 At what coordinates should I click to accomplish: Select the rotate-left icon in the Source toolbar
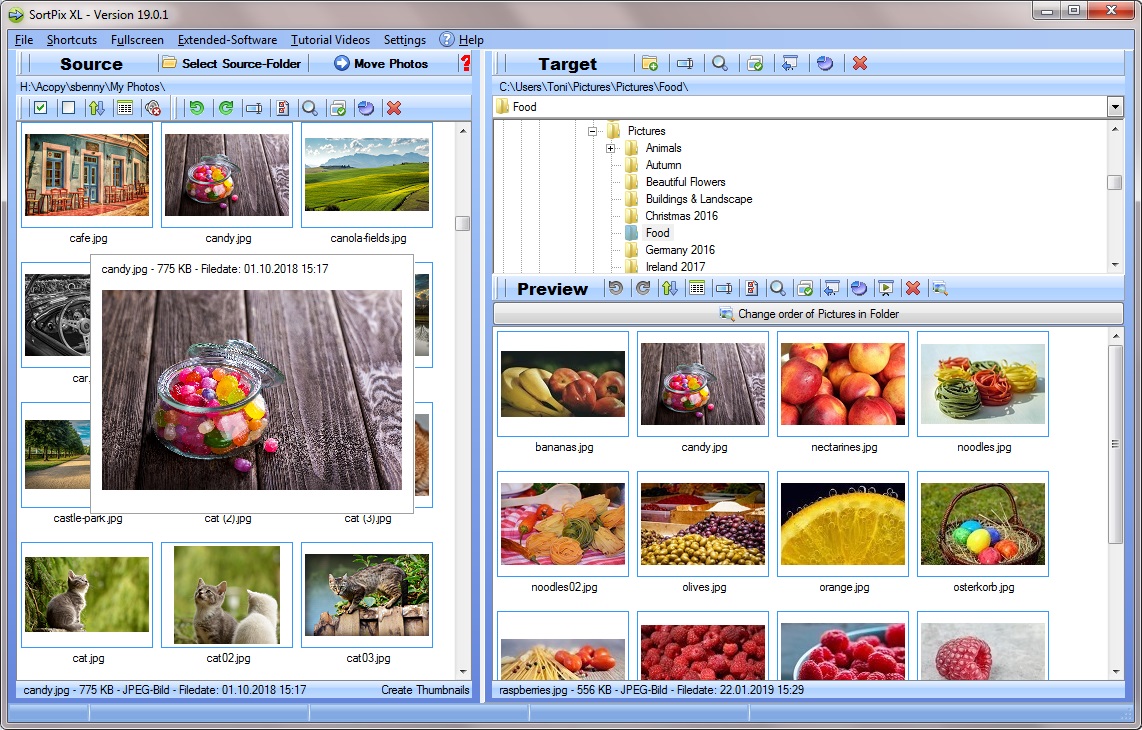coord(198,107)
